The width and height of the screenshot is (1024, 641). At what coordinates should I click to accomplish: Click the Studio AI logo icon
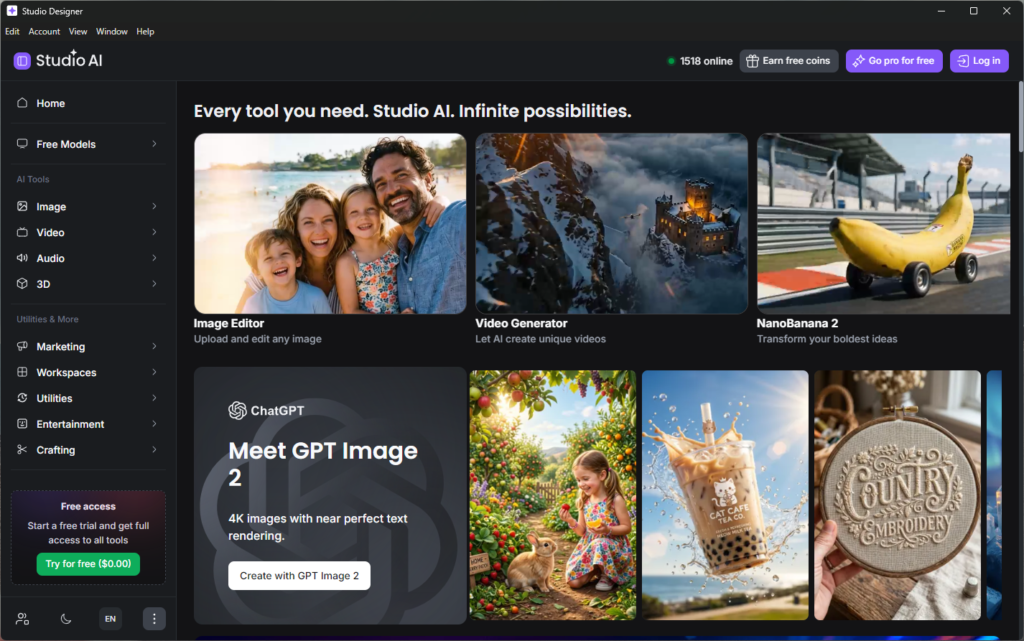pyautogui.click(x=22, y=61)
